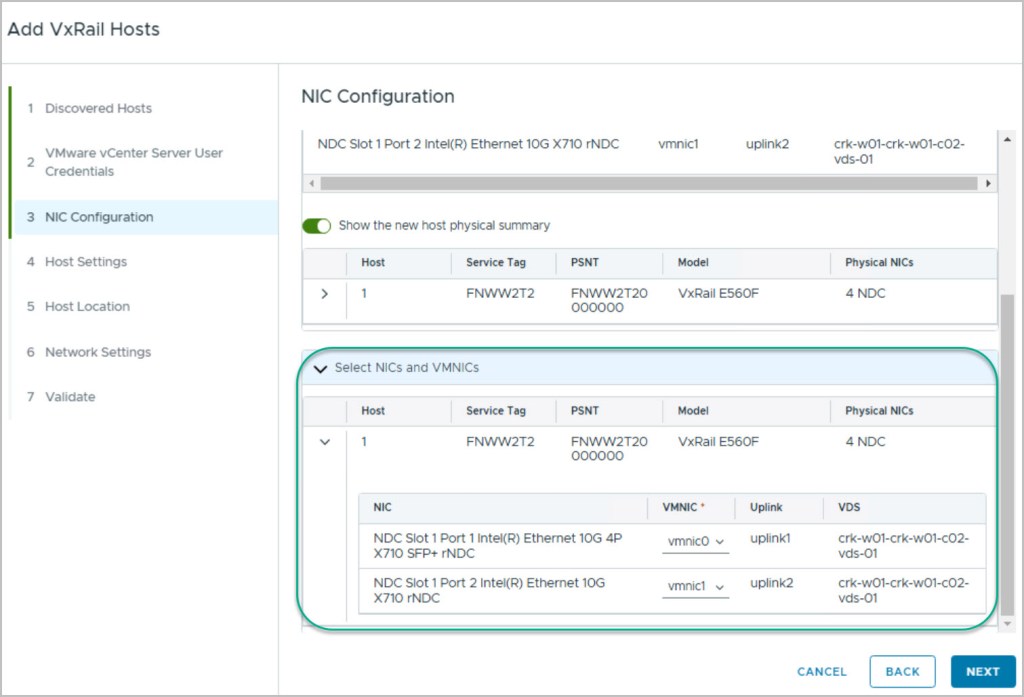Collapse the Select NICs and VMNICs section

tap(321, 368)
